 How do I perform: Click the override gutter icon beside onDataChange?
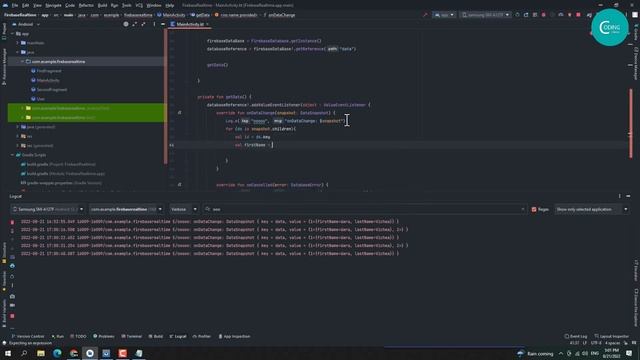pos(180,113)
